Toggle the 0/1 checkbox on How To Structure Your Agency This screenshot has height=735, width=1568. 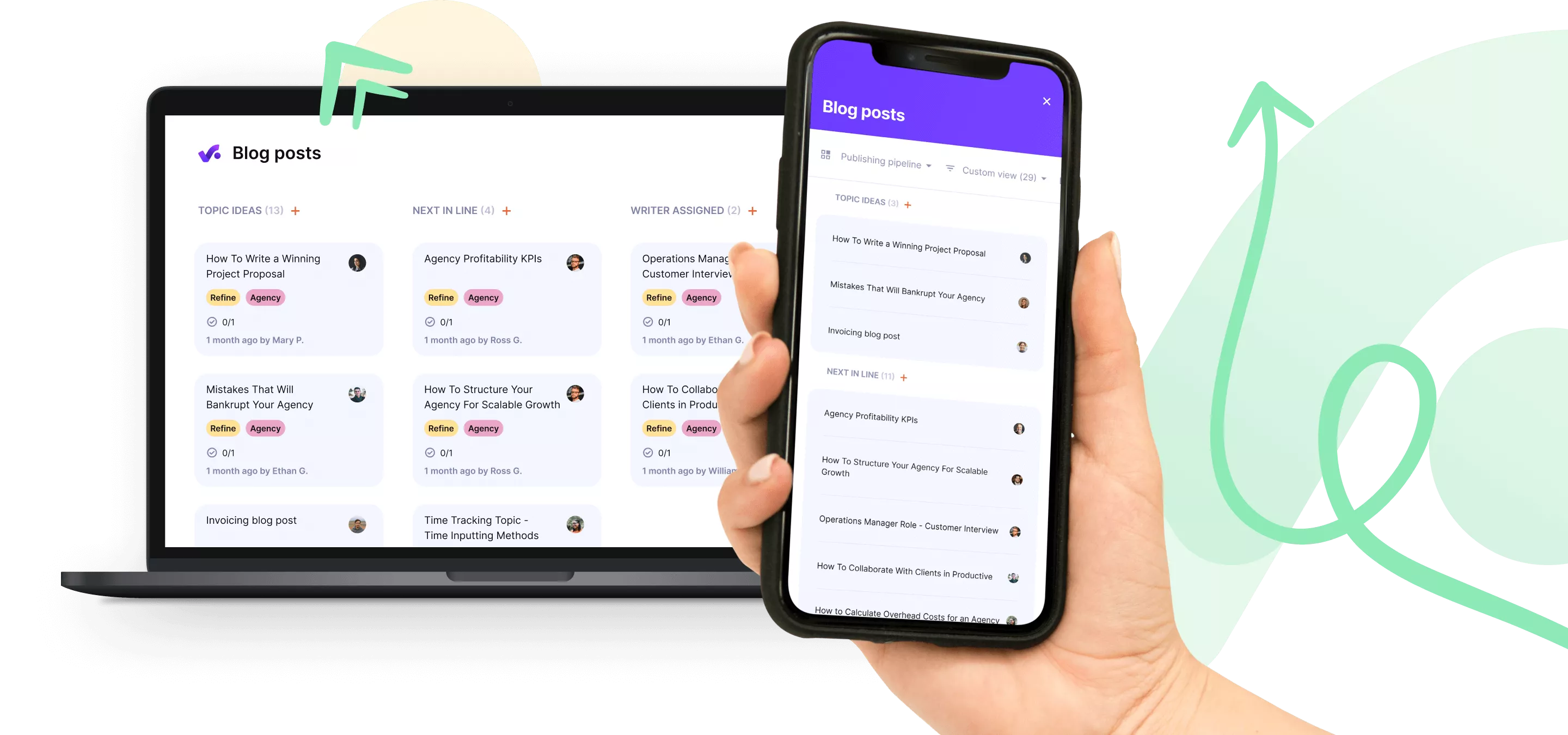pos(429,452)
